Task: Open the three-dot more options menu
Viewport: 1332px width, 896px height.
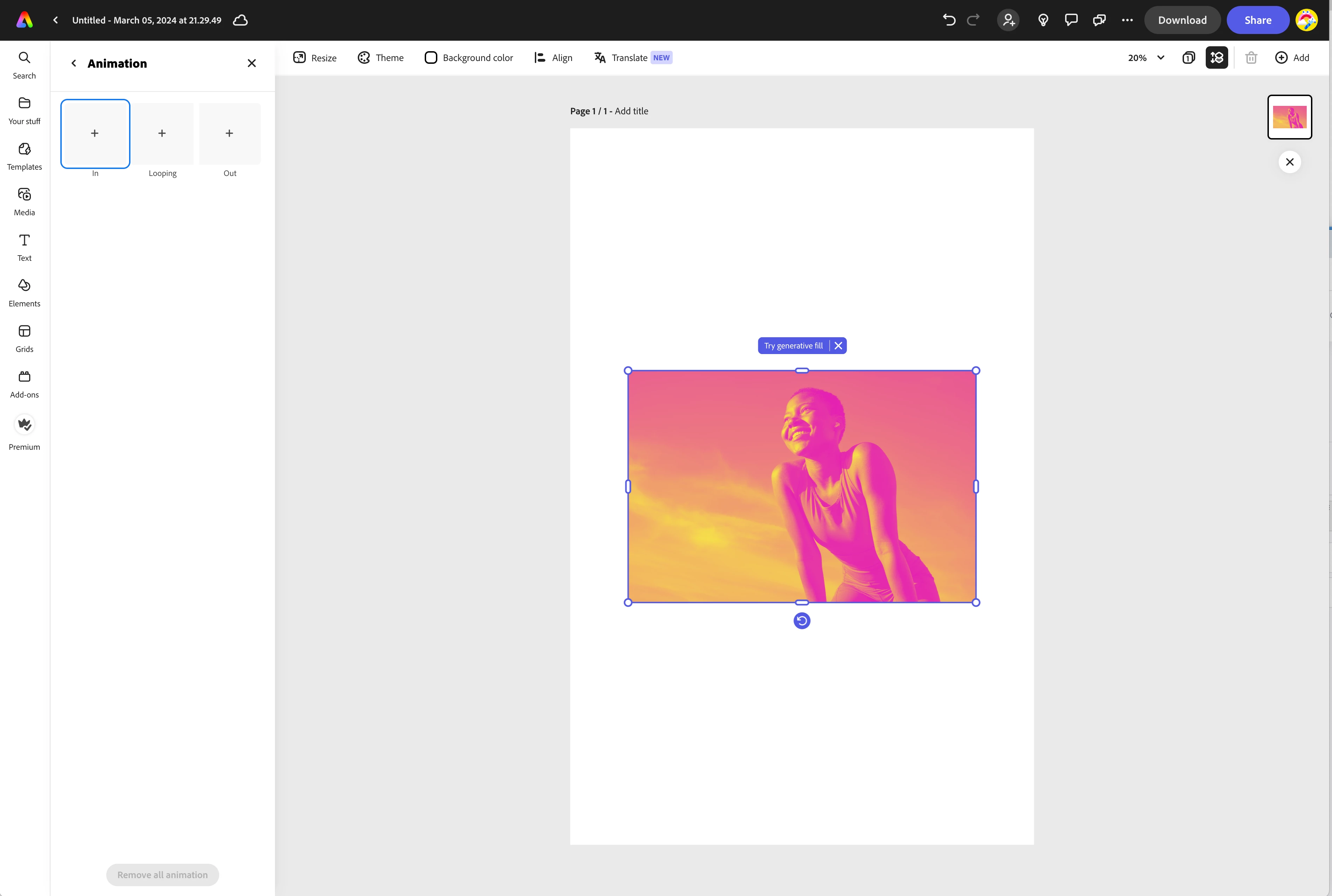Action: (x=1127, y=20)
